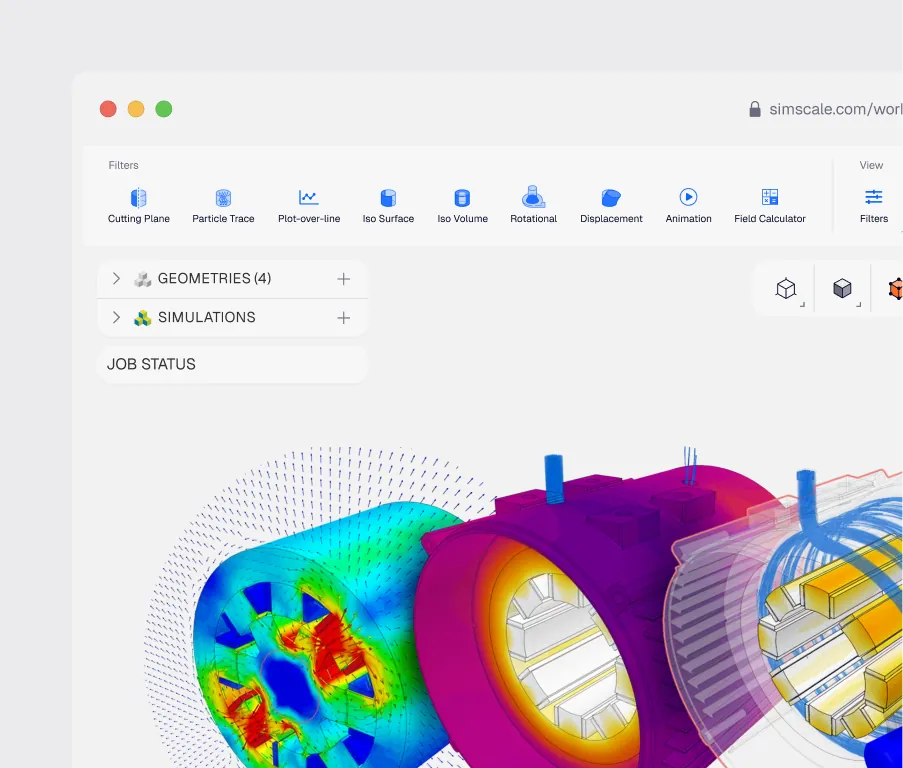Choose the Plot-over-line tool
Screen dimensions: 903x768
(309, 206)
